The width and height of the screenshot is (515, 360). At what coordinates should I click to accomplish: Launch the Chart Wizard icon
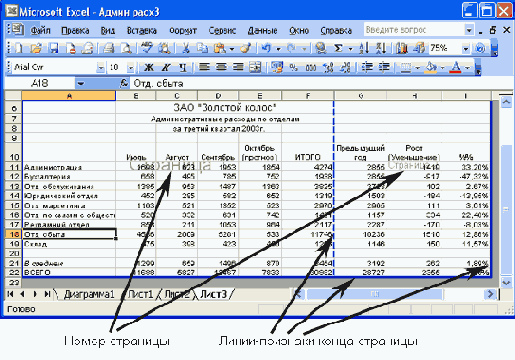pos(401,49)
